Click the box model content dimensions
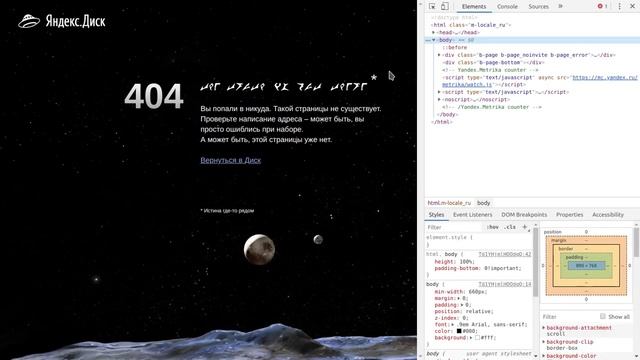Image resolution: width=640 pixels, height=360 pixels. 586,266
